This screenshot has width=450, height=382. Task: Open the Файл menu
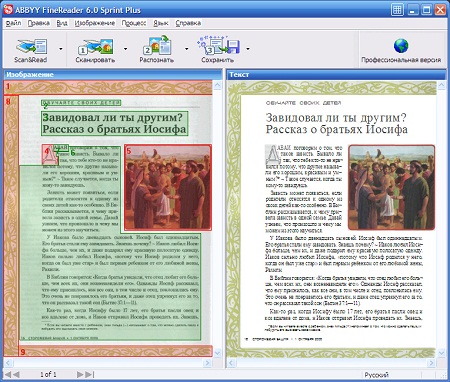click(13, 23)
